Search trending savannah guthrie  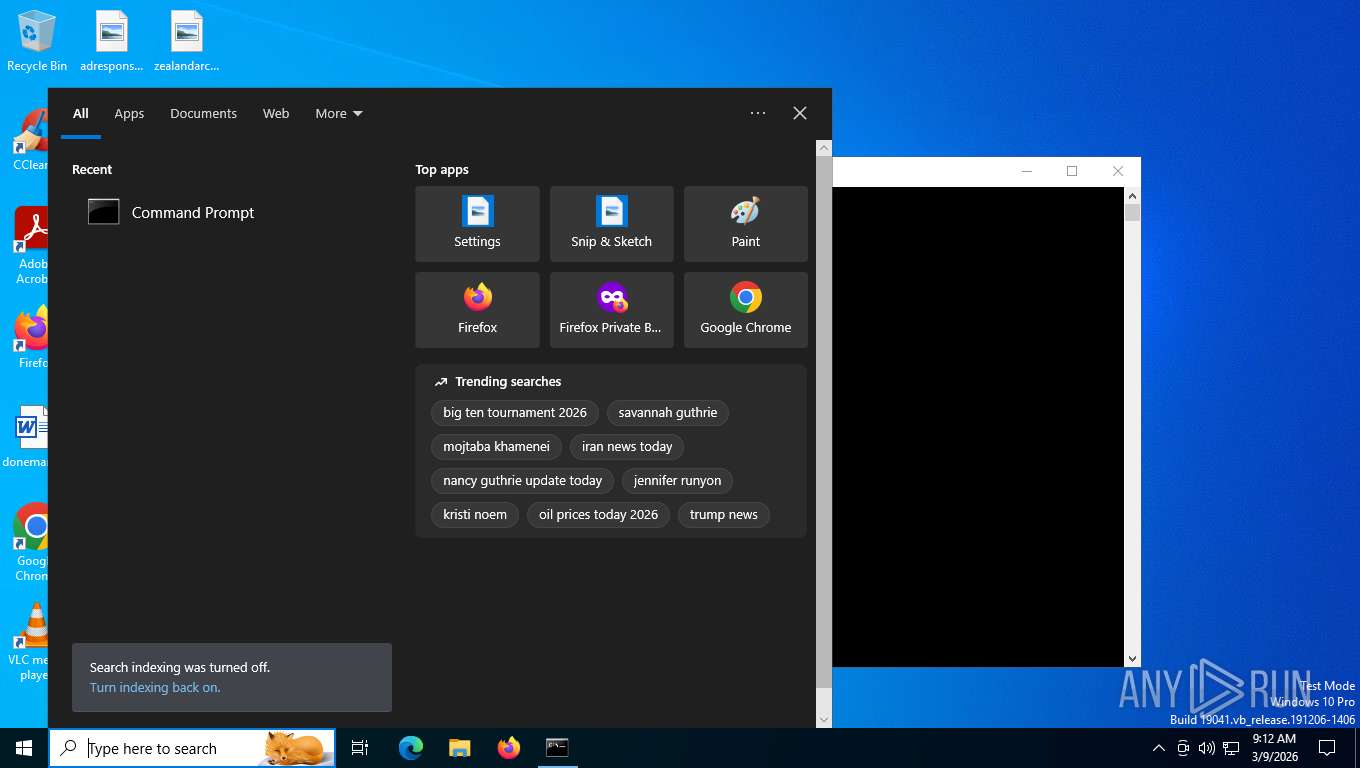tap(668, 413)
